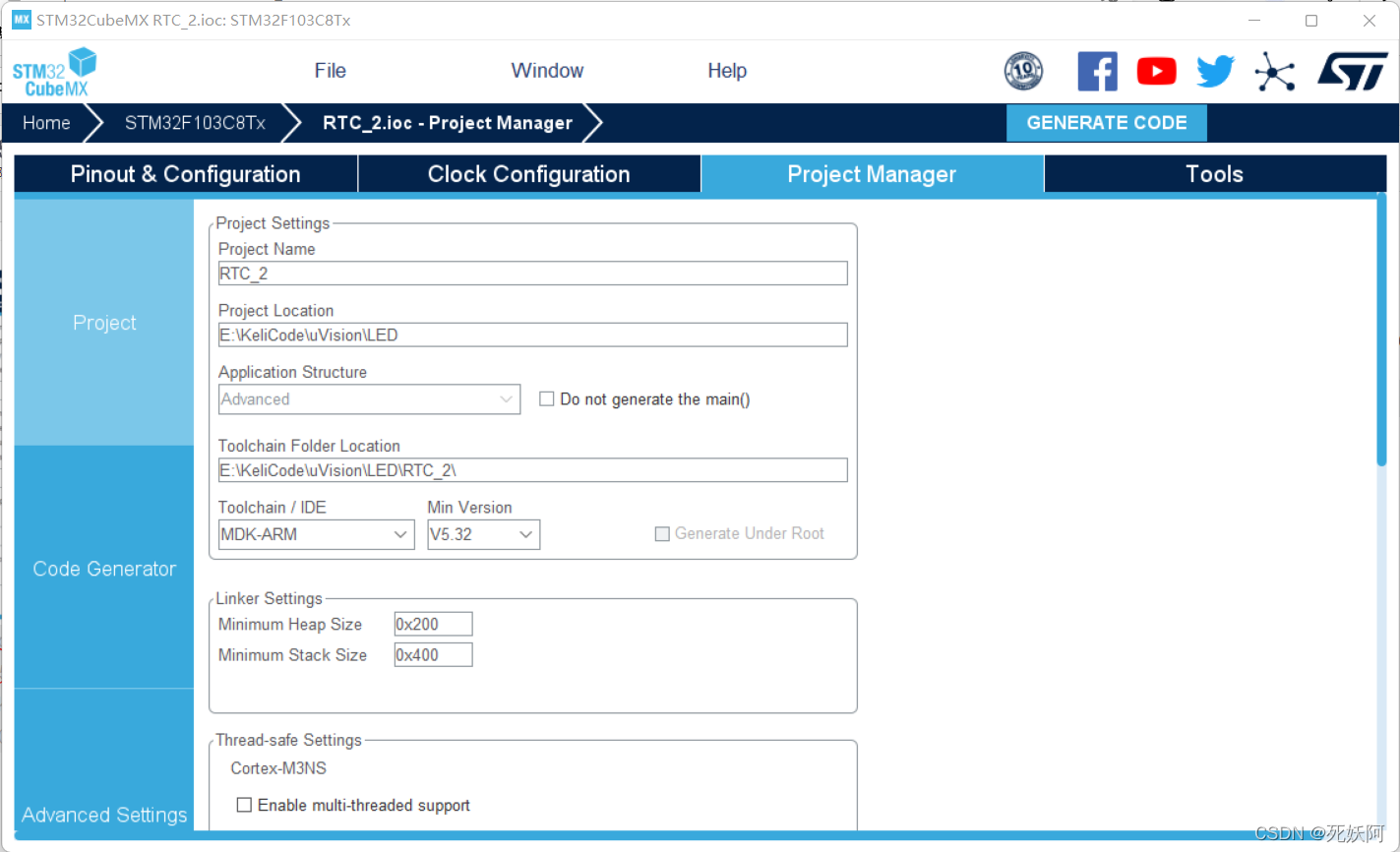Select the Project Manager tab
The height and width of the screenshot is (852, 1400).
872,174
